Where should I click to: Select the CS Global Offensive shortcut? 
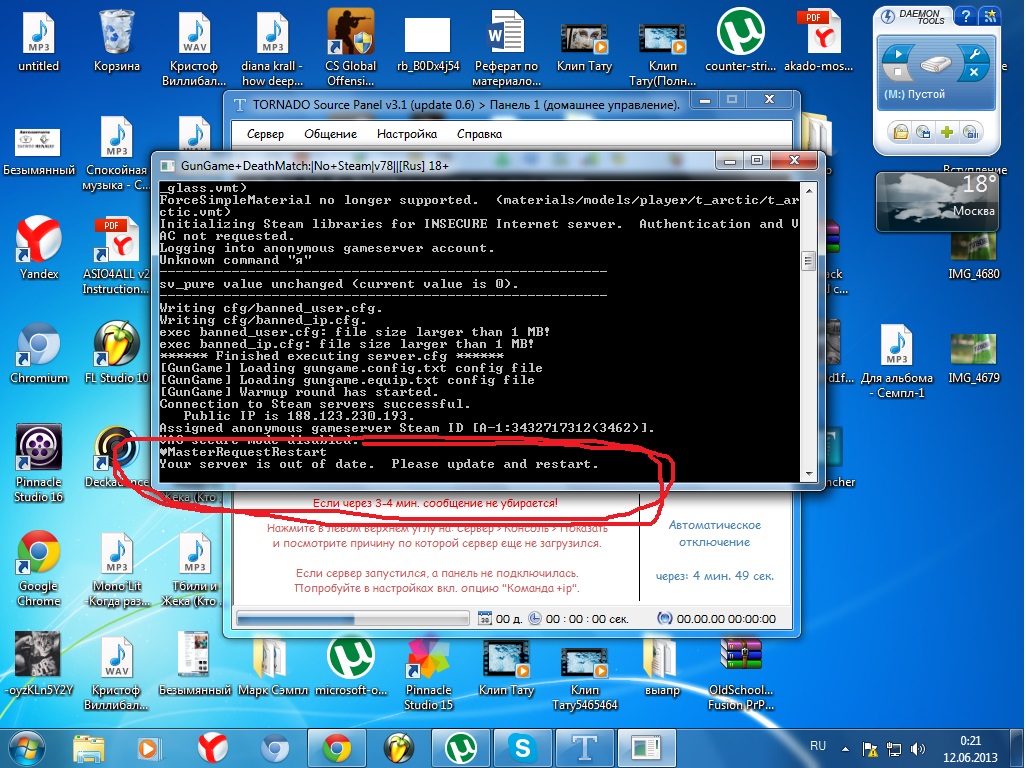pos(351,48)
